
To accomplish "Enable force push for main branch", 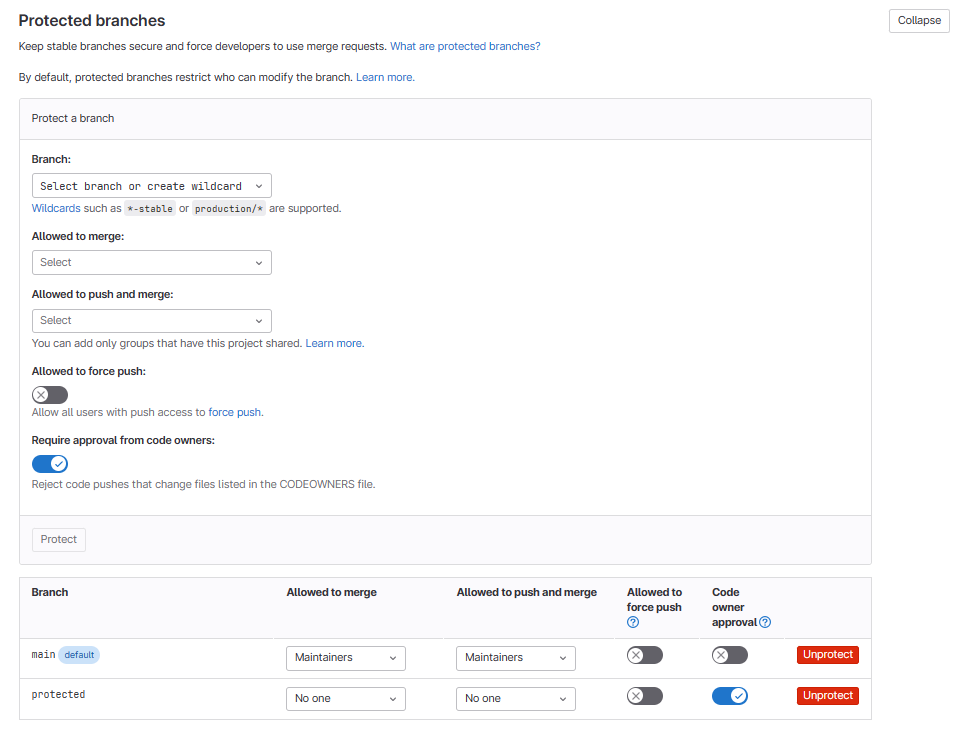I will pyautogui.click(x=645, y=656).
